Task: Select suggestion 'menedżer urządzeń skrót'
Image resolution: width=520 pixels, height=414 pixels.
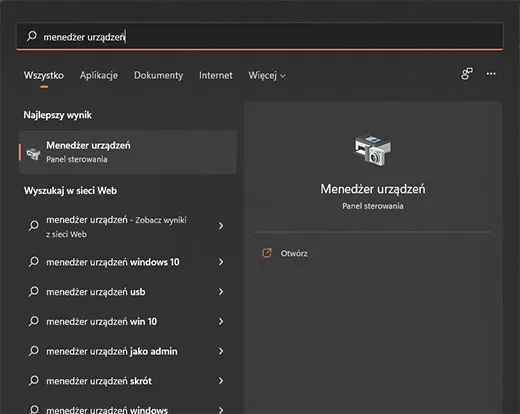Action: coord(128,381)
